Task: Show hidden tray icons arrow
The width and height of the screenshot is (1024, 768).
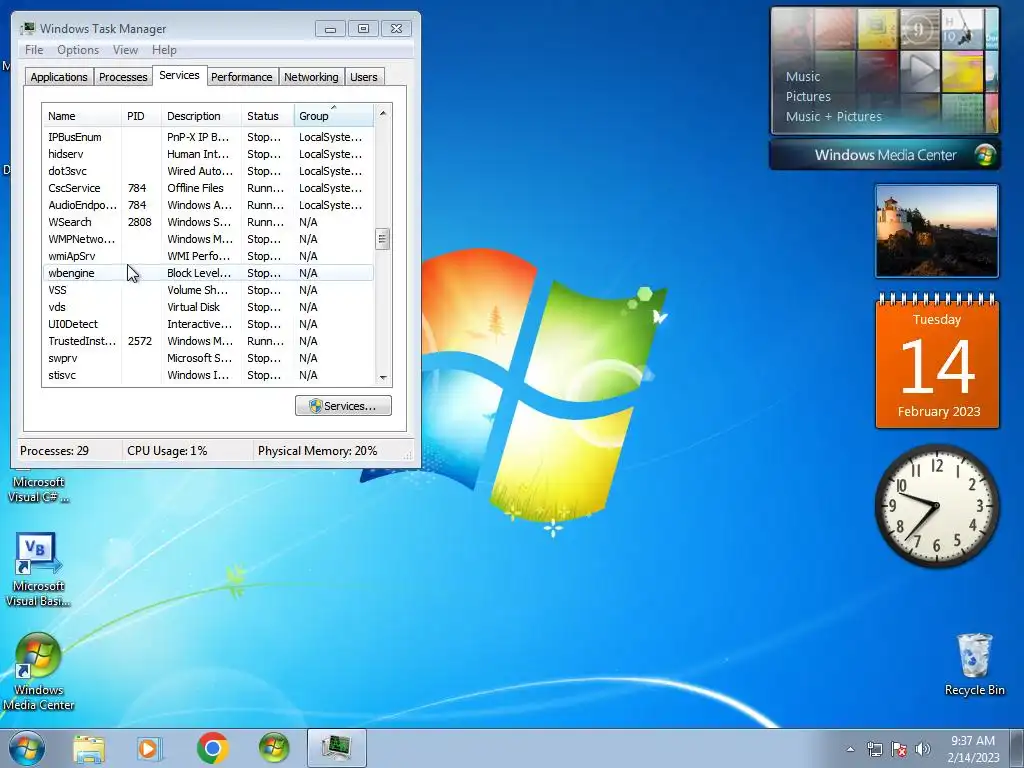Action: pyautogui.click(x=850, y=749)
